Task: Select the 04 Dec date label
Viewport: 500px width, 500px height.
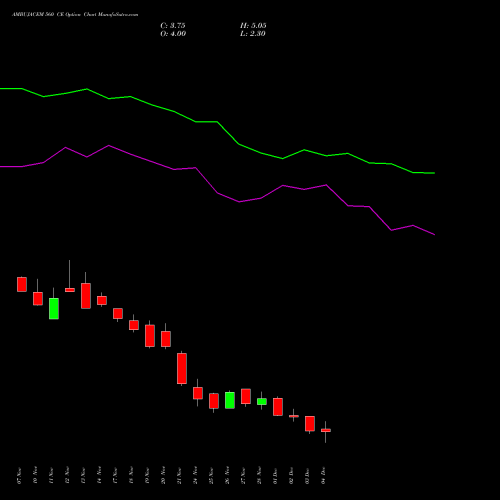Action: pyautogui.click(x=323, y=475)
